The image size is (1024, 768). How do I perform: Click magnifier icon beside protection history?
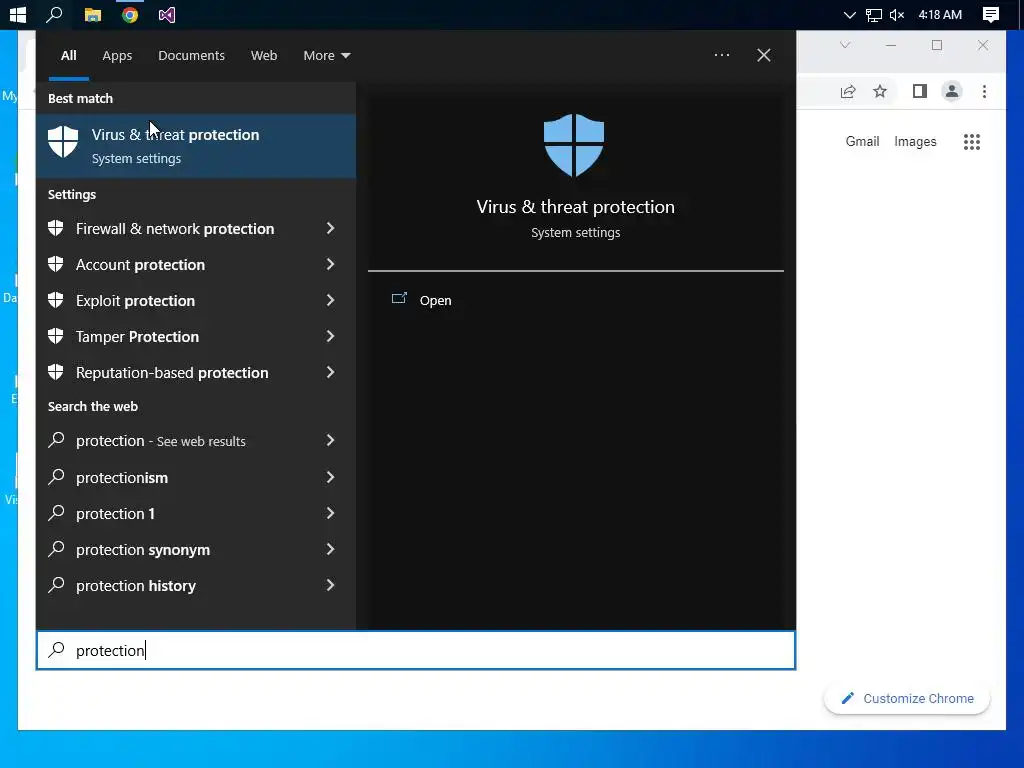click(x=57, y=584)
